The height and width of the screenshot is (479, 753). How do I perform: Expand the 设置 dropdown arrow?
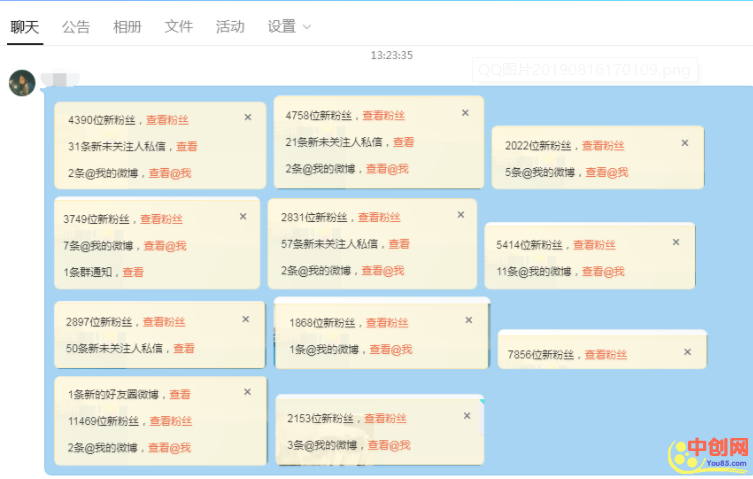[x=306, y=27]
